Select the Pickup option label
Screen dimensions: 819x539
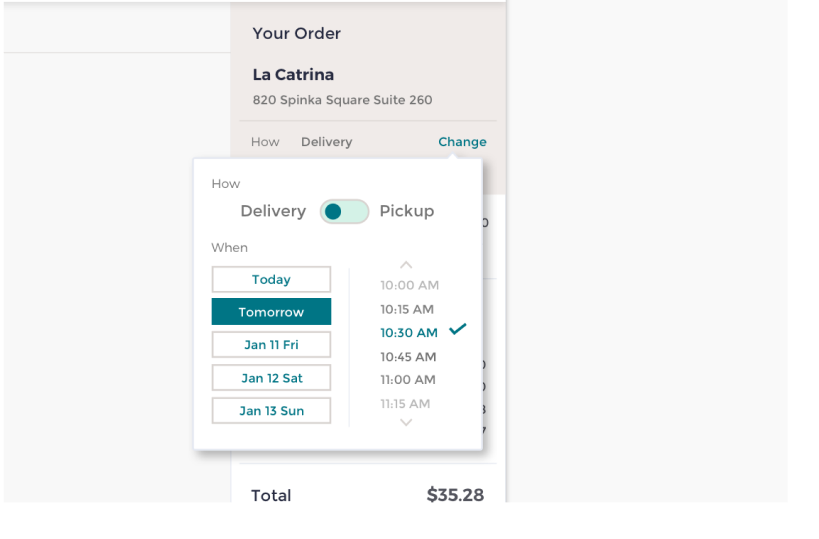click(x=407, y=211)
